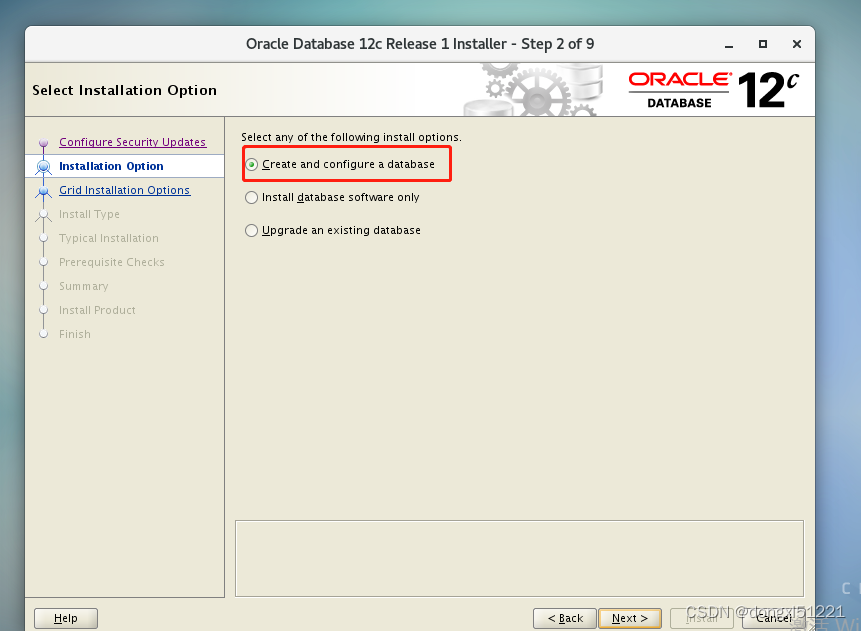Screen dimensions: 861x631
Task: Advance with the Next button
Action: coord(629,618)
